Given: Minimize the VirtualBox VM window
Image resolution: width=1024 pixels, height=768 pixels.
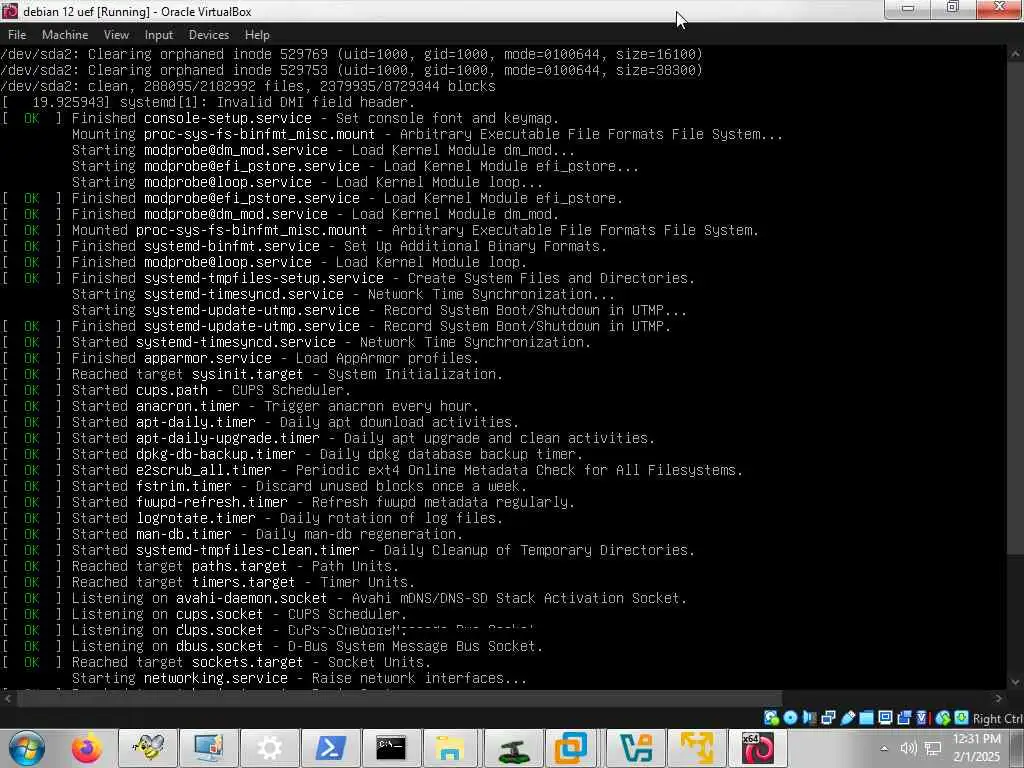Looking at the screenshot, I should coord(908,8).
